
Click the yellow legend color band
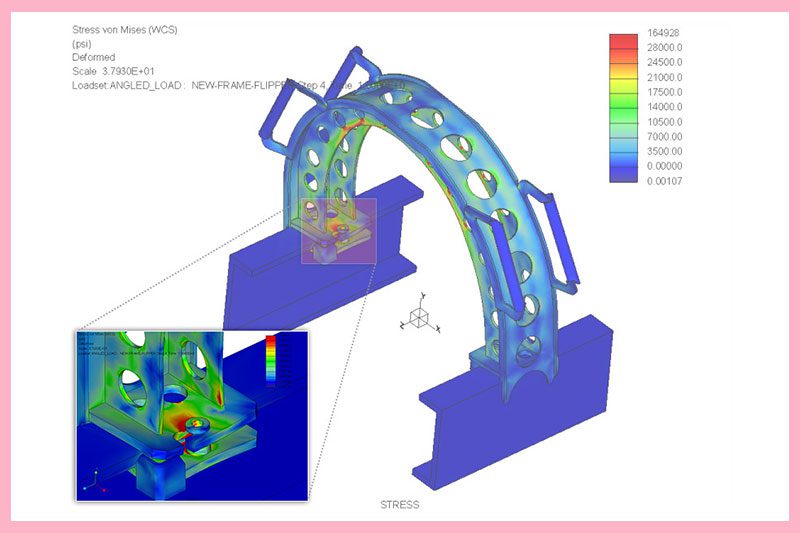pos(624,84)
